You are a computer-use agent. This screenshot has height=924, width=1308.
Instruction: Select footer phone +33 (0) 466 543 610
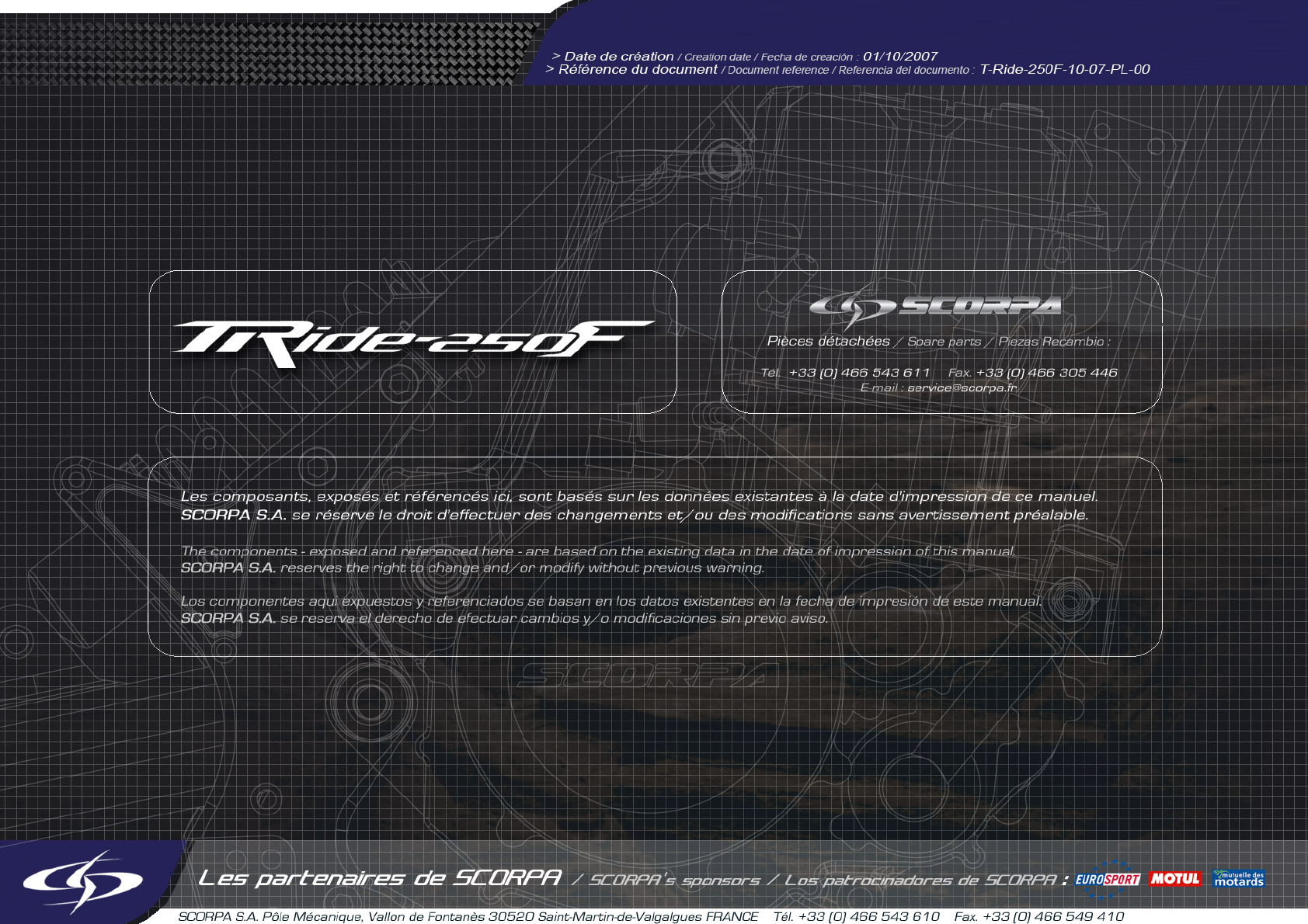click(869, 917)
